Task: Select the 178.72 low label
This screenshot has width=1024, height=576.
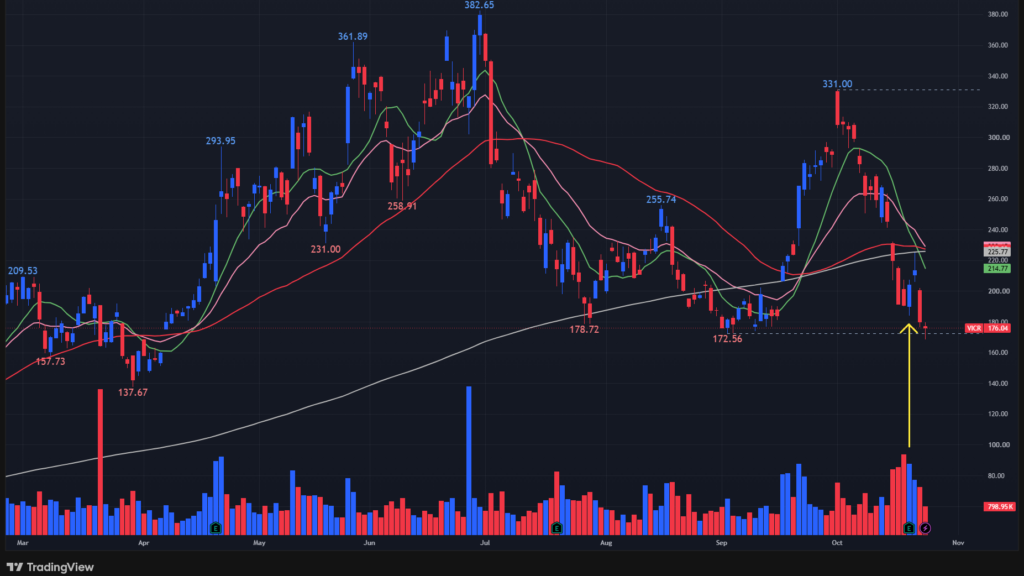Action: pyautogui.click(x=584, y=329)
